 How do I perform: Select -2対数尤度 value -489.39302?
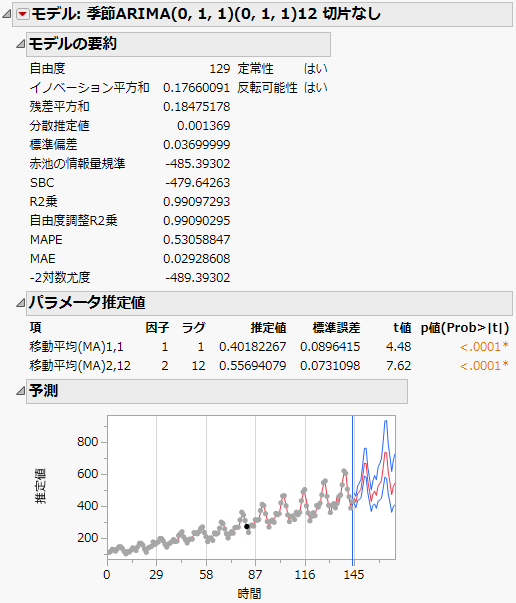[x=198, y=278]
